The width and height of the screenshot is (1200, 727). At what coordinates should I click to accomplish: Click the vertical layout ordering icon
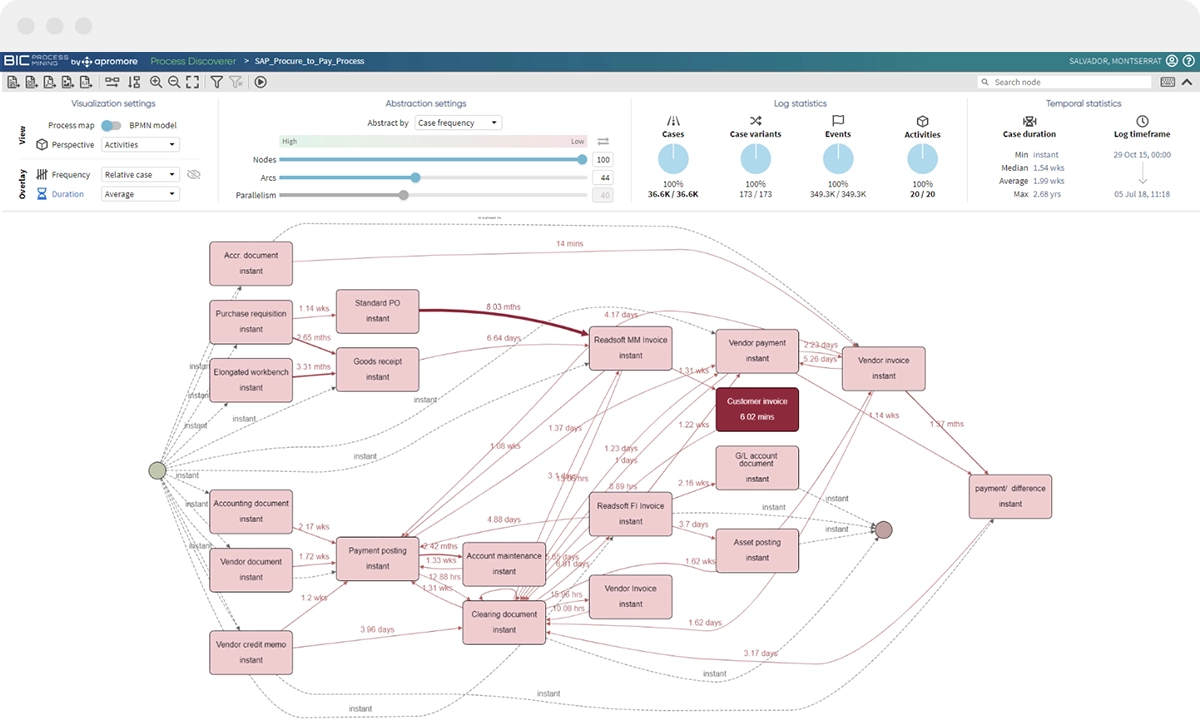tap(134, 82)
